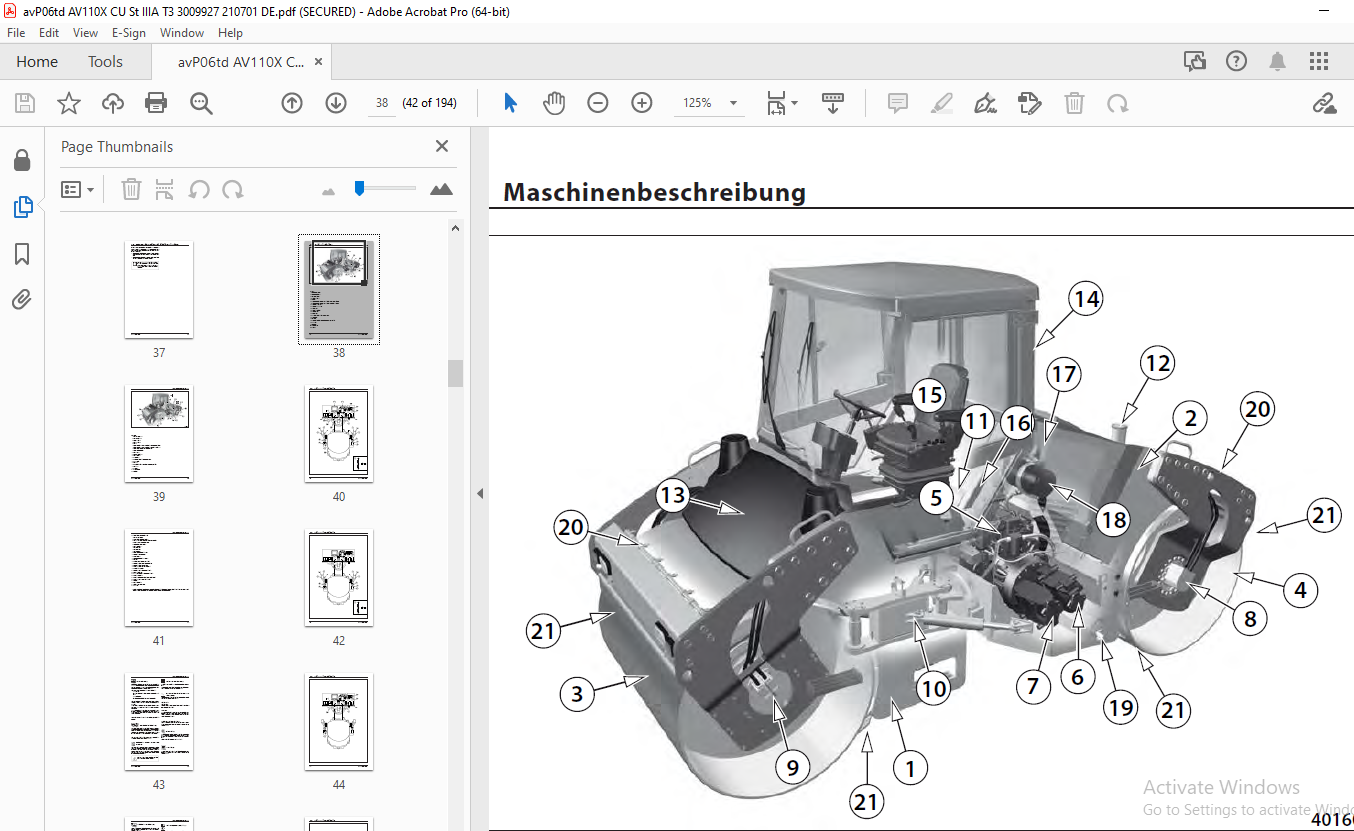Screen dimensions: 1354x831
Task: Select page 41 thumbnail
Action: point(159,578)
